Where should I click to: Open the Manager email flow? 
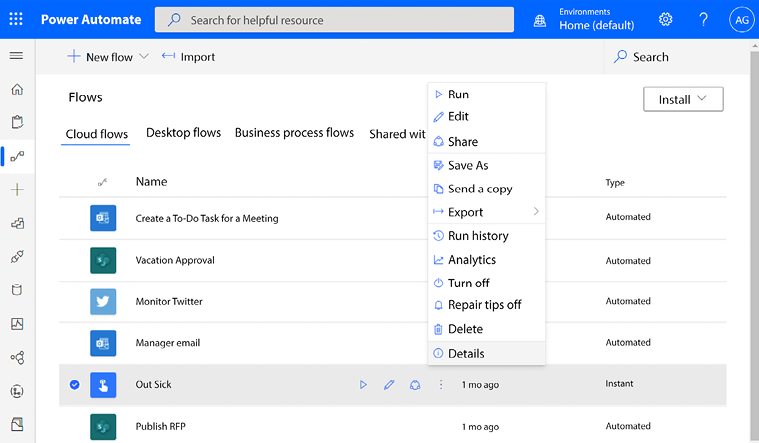tap(167, 343)
